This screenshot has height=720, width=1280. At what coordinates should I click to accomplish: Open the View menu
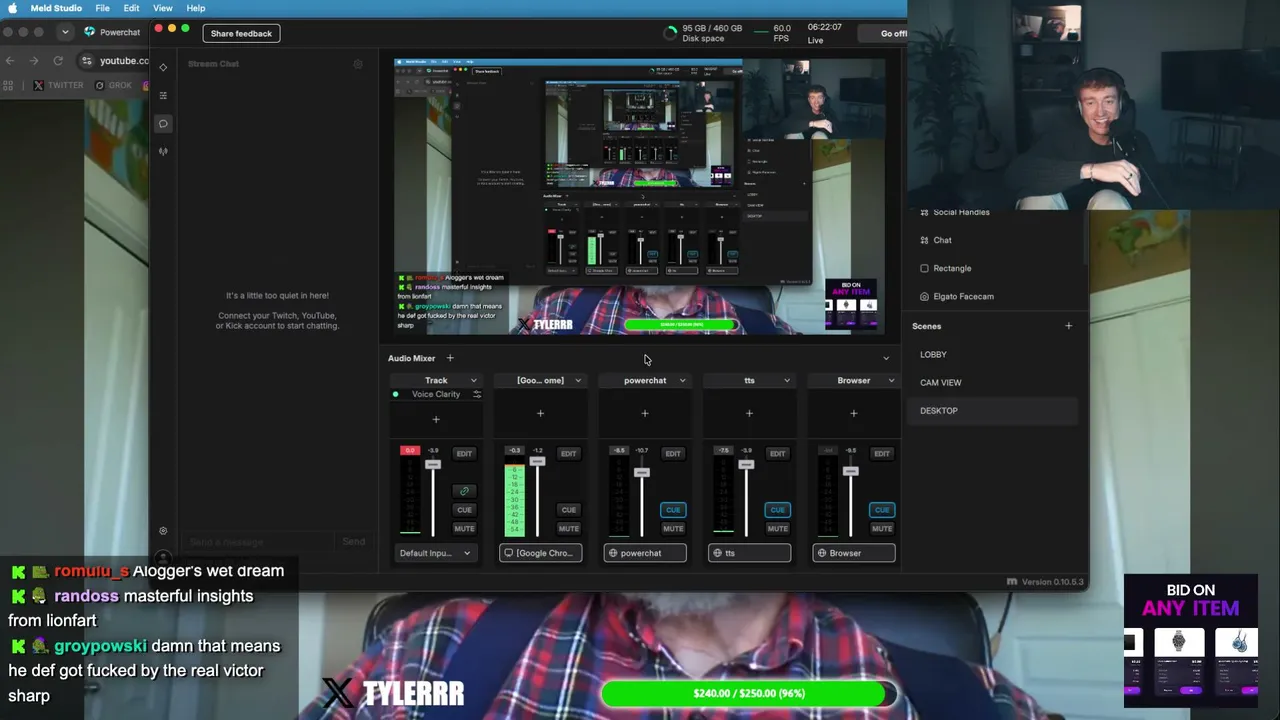163,8
